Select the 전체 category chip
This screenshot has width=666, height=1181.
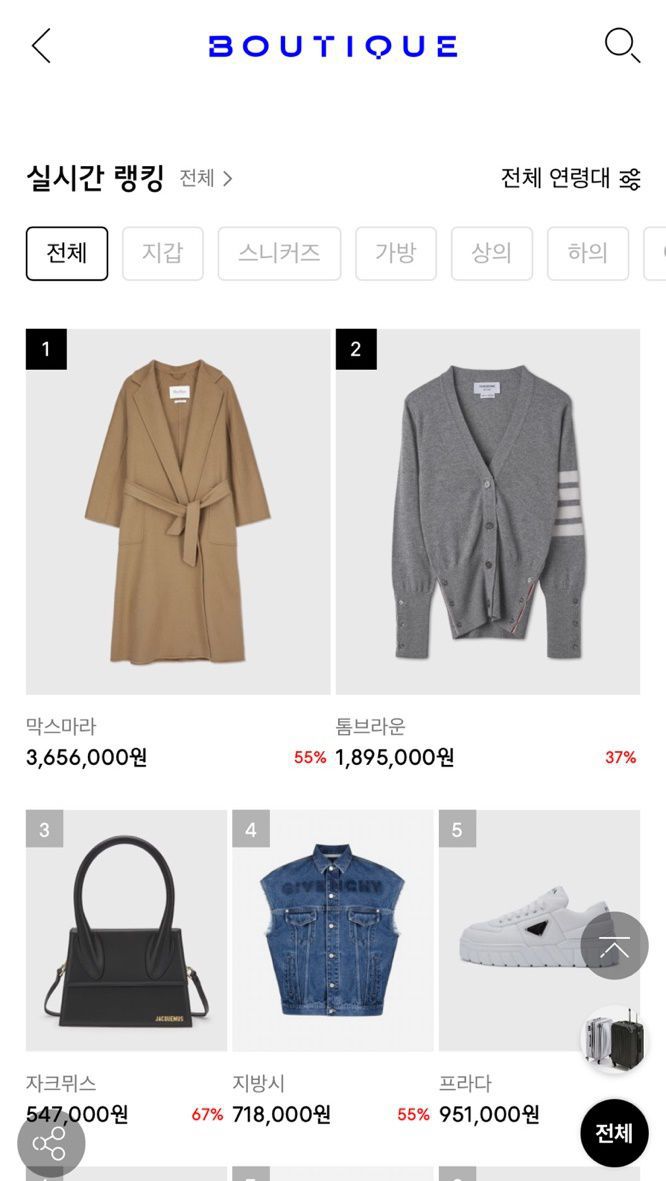67,253
